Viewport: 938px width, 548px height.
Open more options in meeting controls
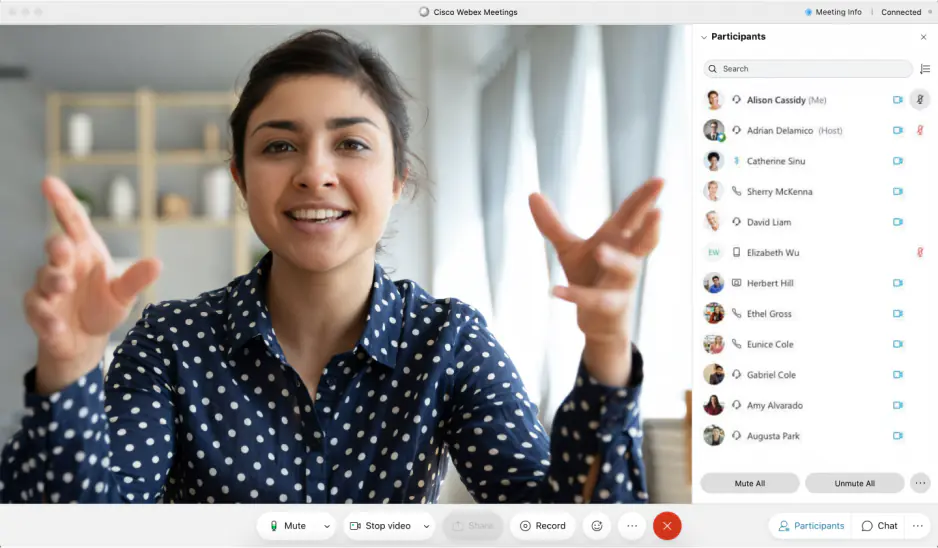click(x=632, y=526)
